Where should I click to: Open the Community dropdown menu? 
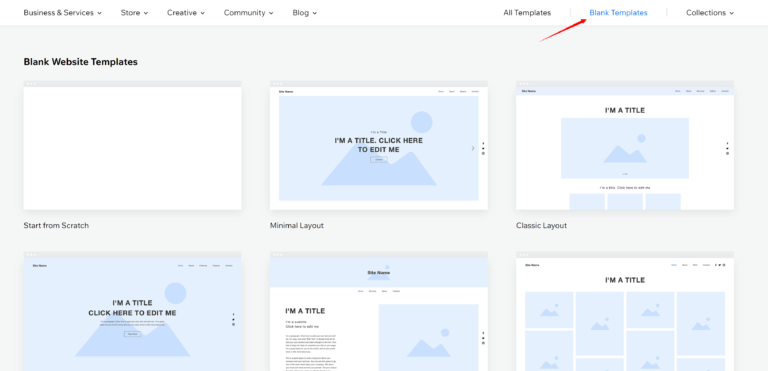[x=249, y=13]
